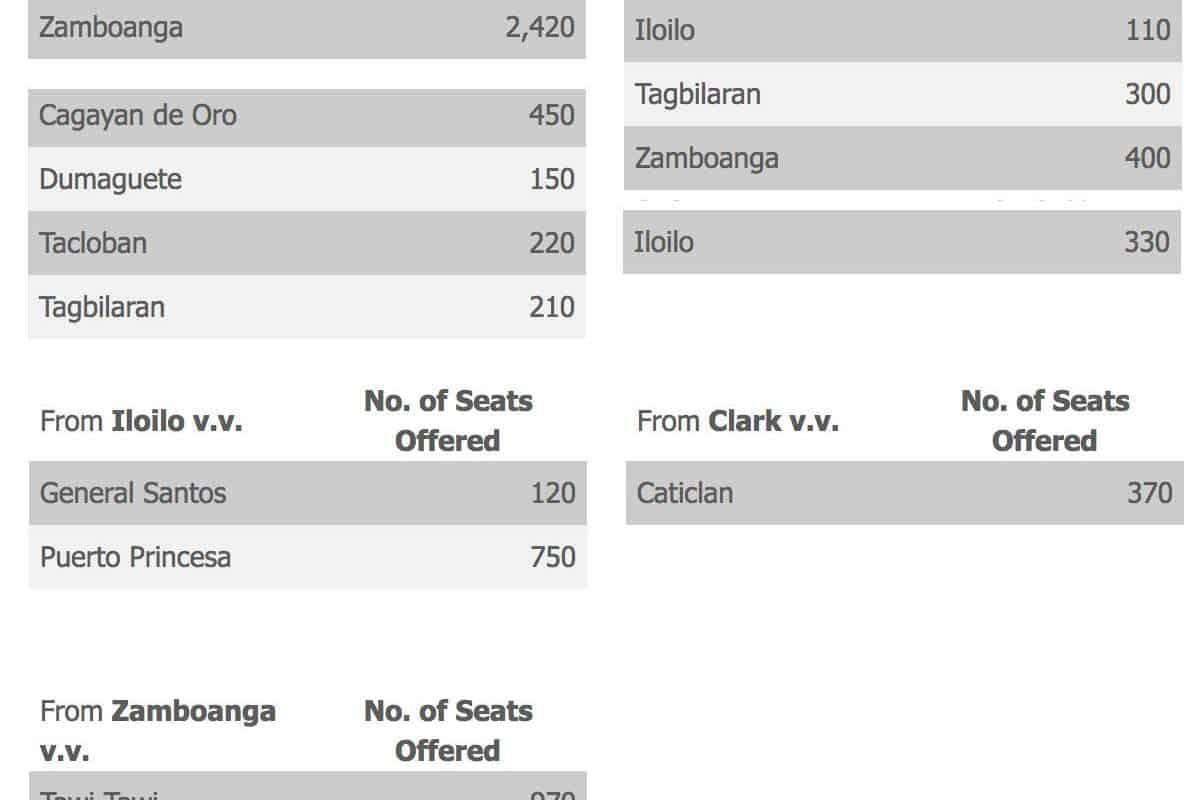This screenshot has height=800, width=1200.
Task: Click the 750 seats value
Action: [553, 557]
